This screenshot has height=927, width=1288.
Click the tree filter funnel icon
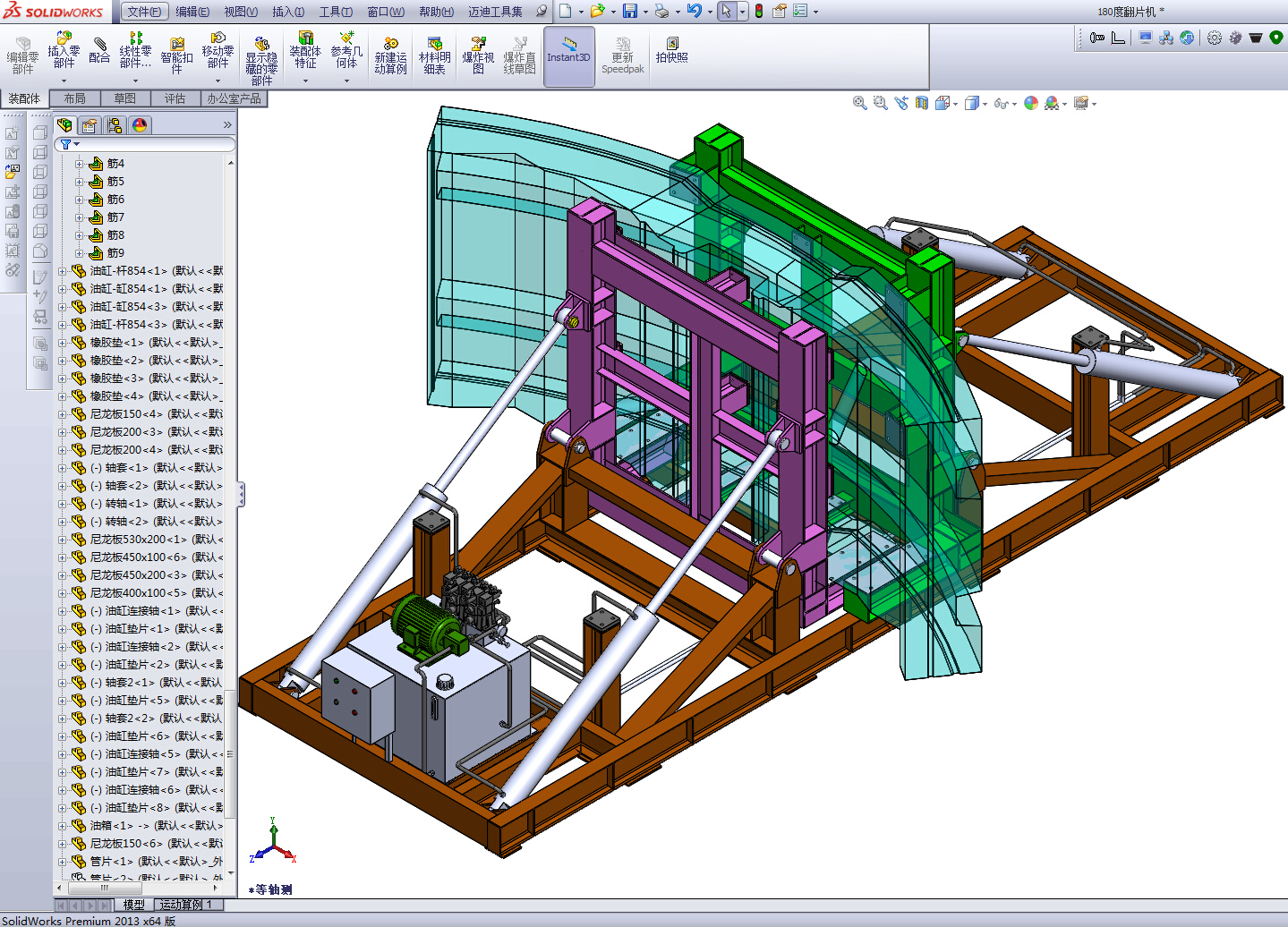[66, 144]
